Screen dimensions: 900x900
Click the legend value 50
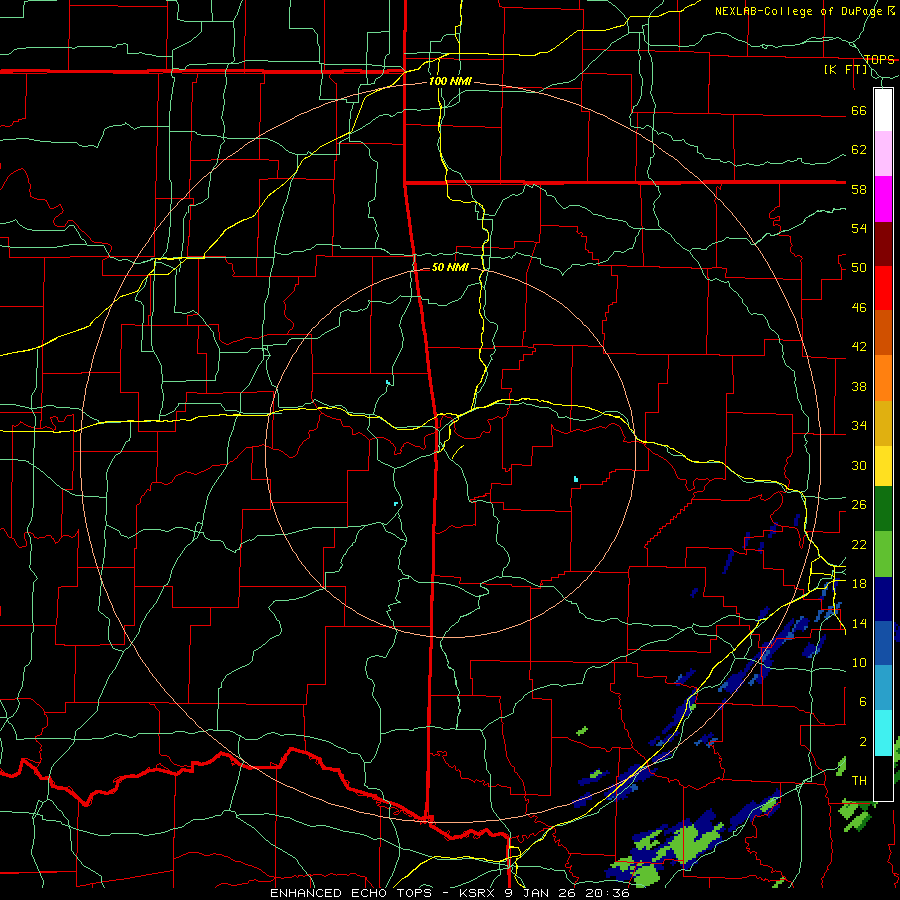click(859, 268)
